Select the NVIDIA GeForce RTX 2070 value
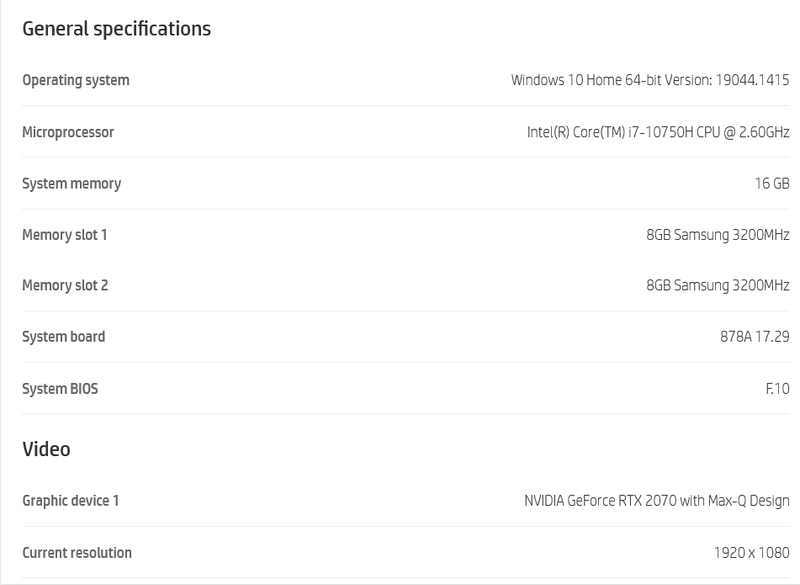 [657, 501]
